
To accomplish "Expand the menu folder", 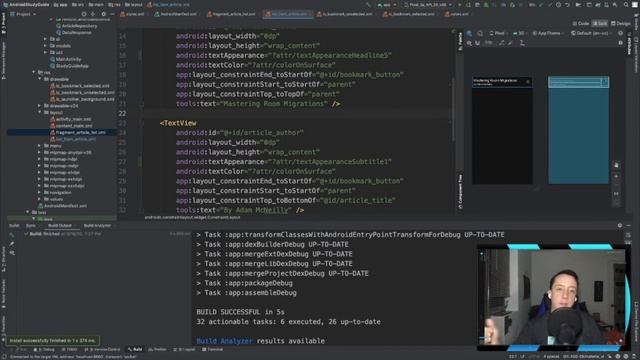I will pyautogui.click(x=40, y=146).
